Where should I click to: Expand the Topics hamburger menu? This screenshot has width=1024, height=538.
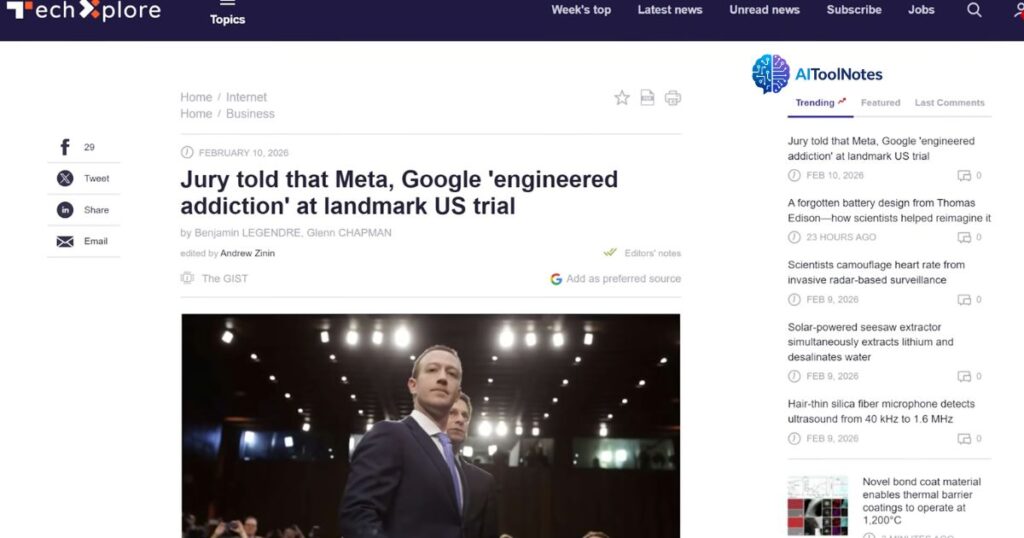227,4
